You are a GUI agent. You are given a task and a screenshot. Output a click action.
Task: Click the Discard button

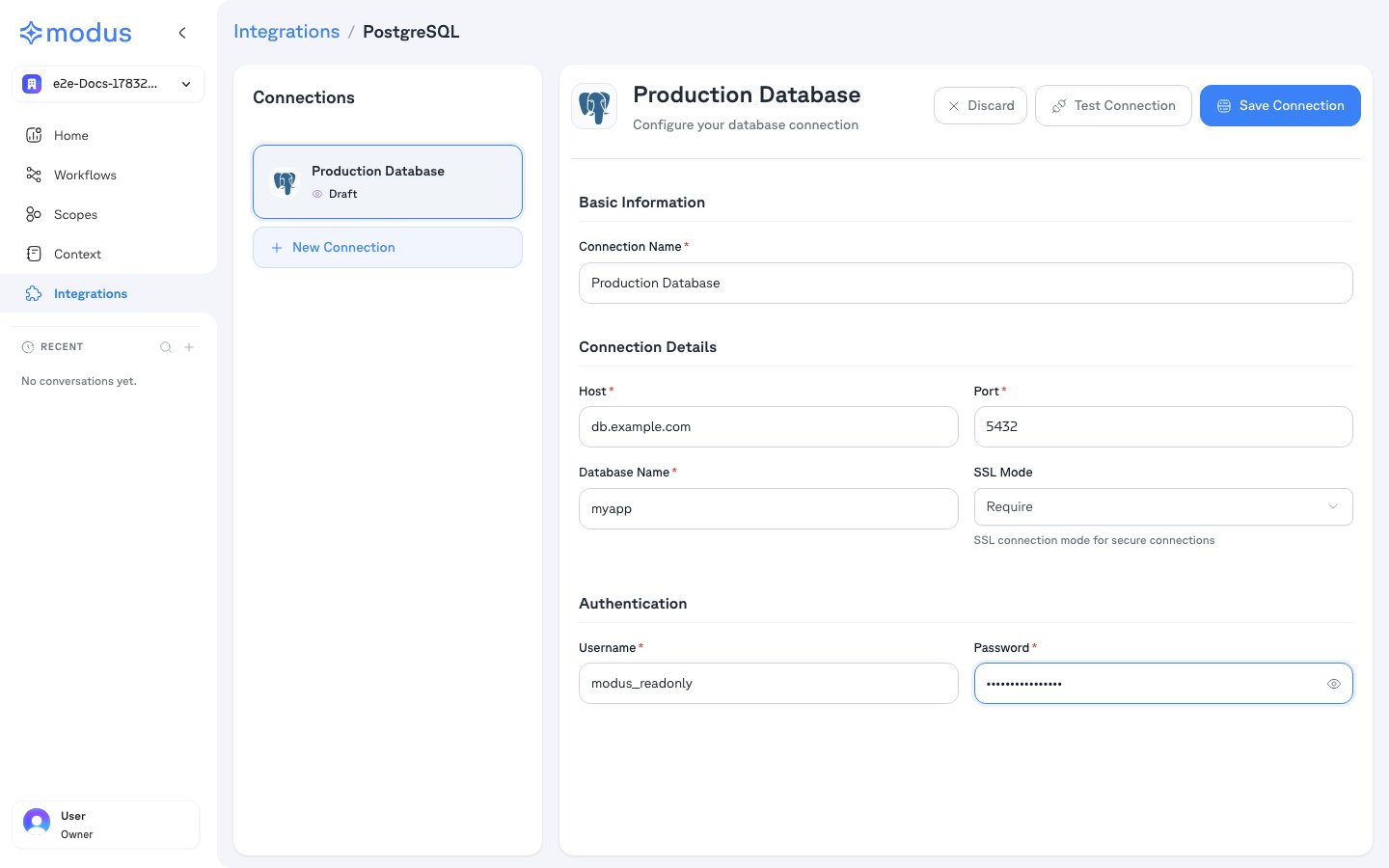(980, 106)
